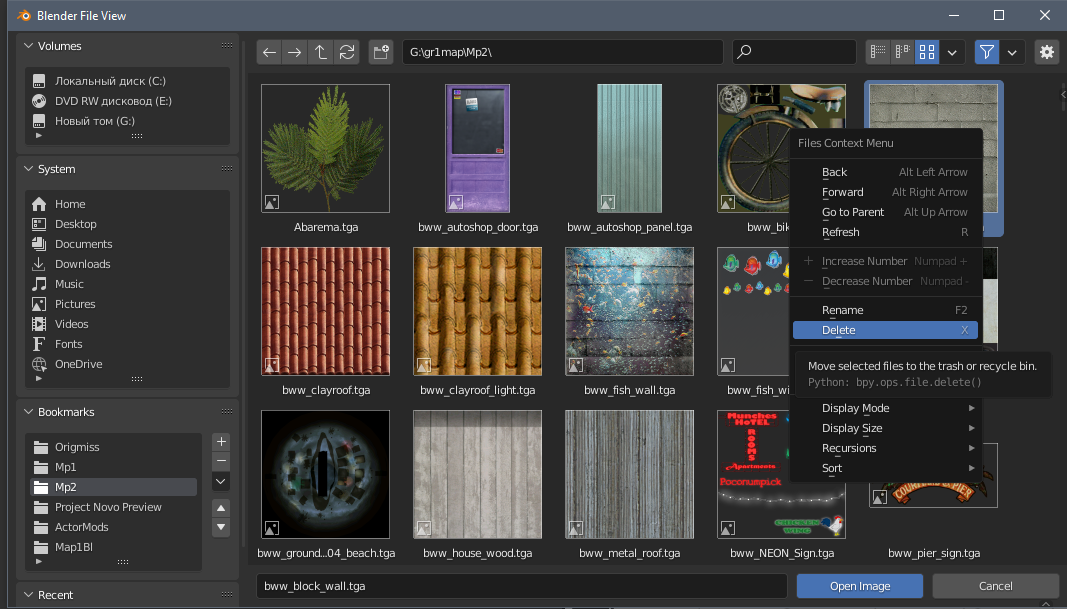Open display settings dropdown arrow
Viewport: 1067px width, 609px height.
[952, 52]
